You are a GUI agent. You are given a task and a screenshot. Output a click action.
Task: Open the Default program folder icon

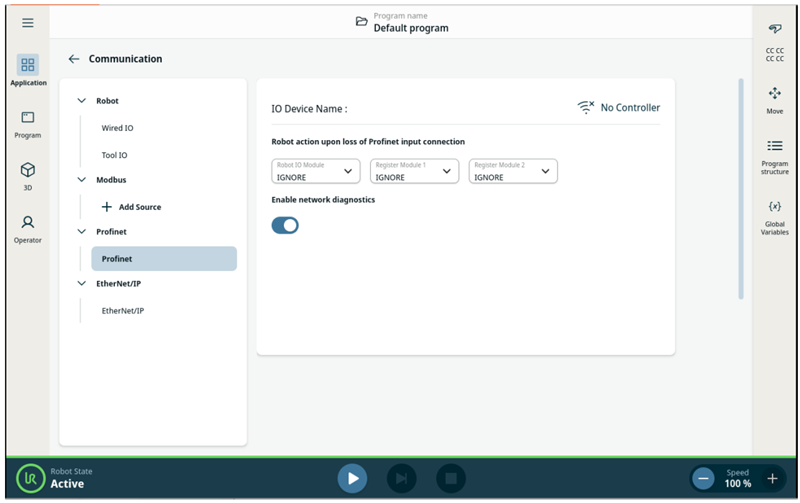(x=362, y=22)
